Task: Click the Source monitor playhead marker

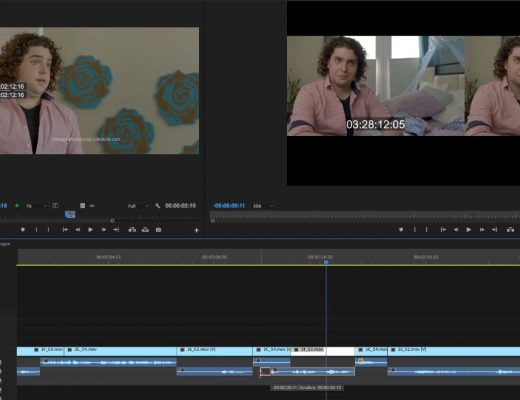Action: point(70,215)
